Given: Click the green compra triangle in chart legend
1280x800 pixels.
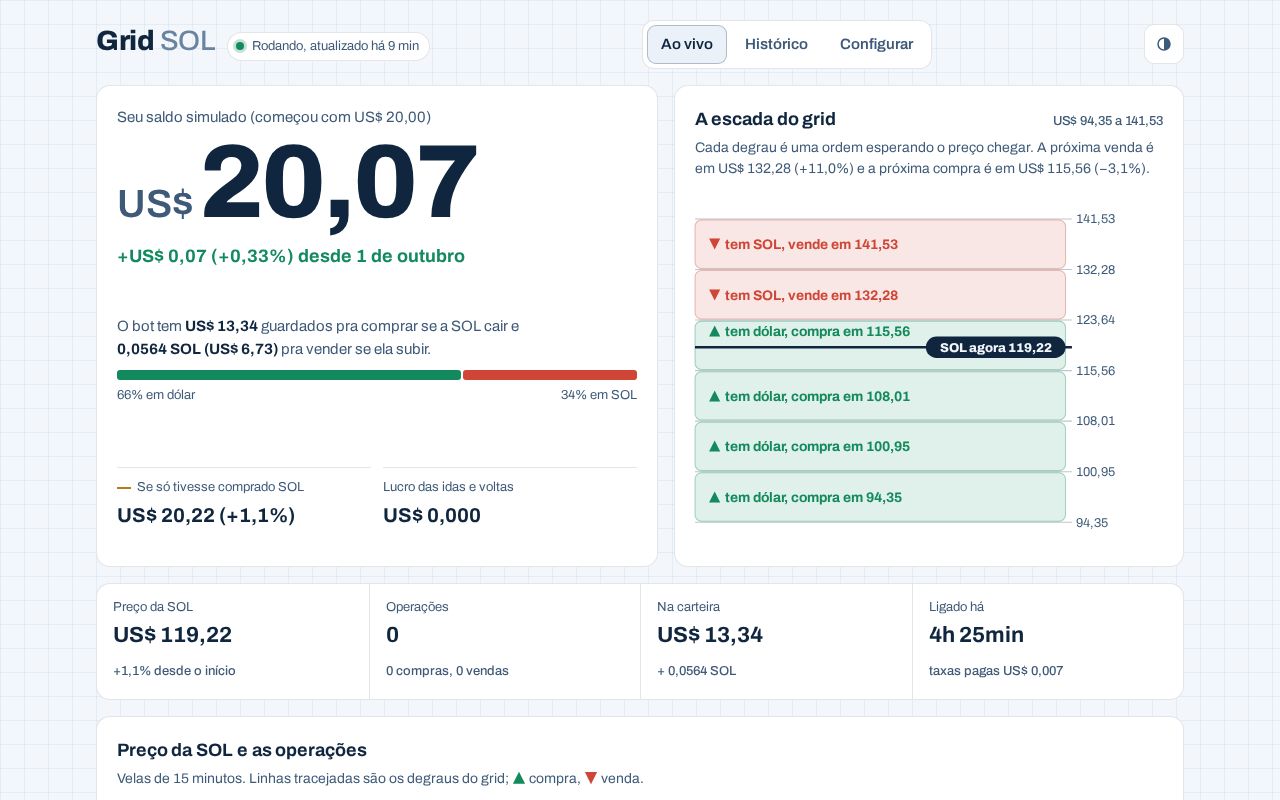Looking at the screenshot, I should tap(519, 778).
